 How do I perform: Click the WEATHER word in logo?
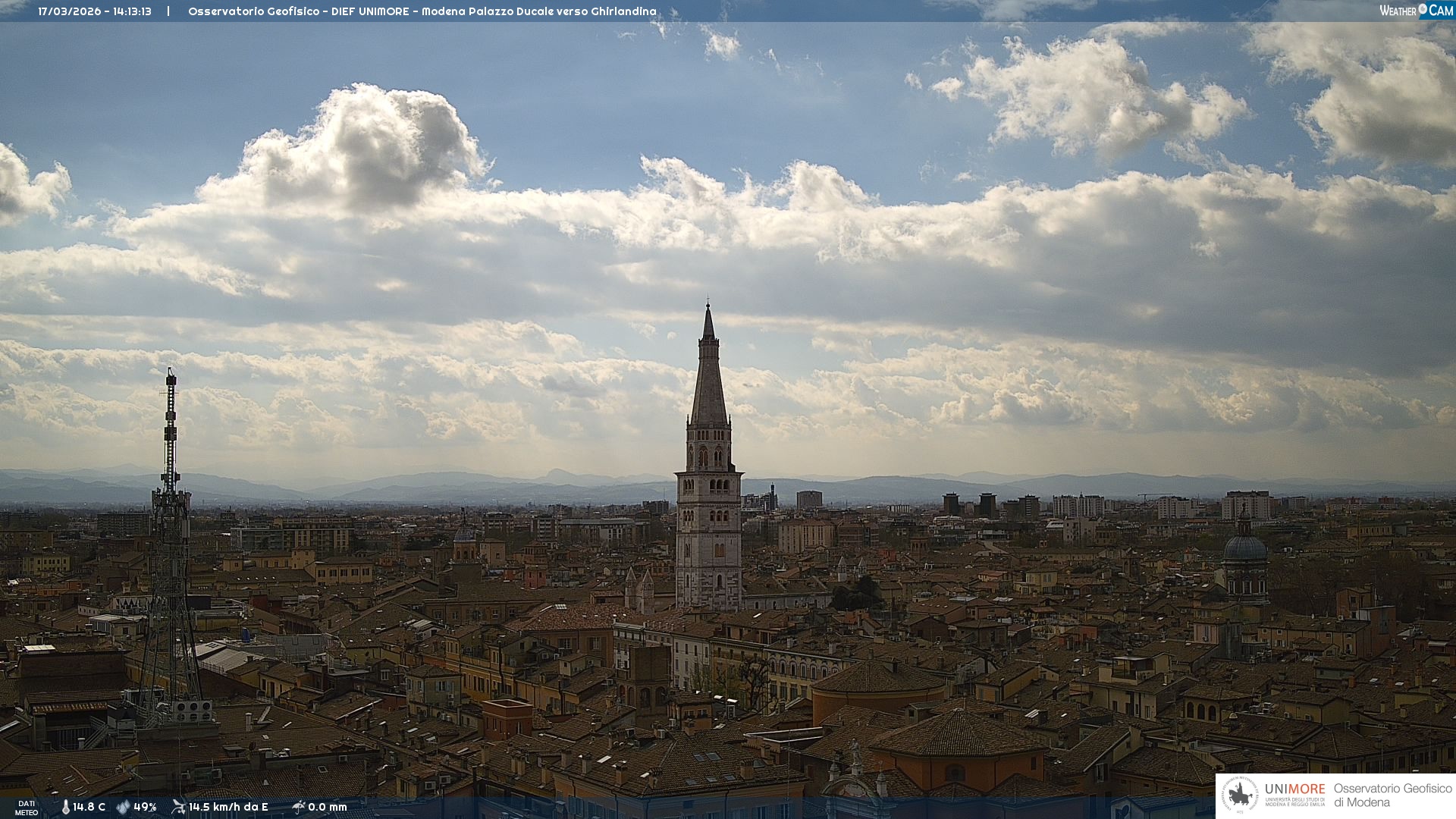(x=1398, y=11)
